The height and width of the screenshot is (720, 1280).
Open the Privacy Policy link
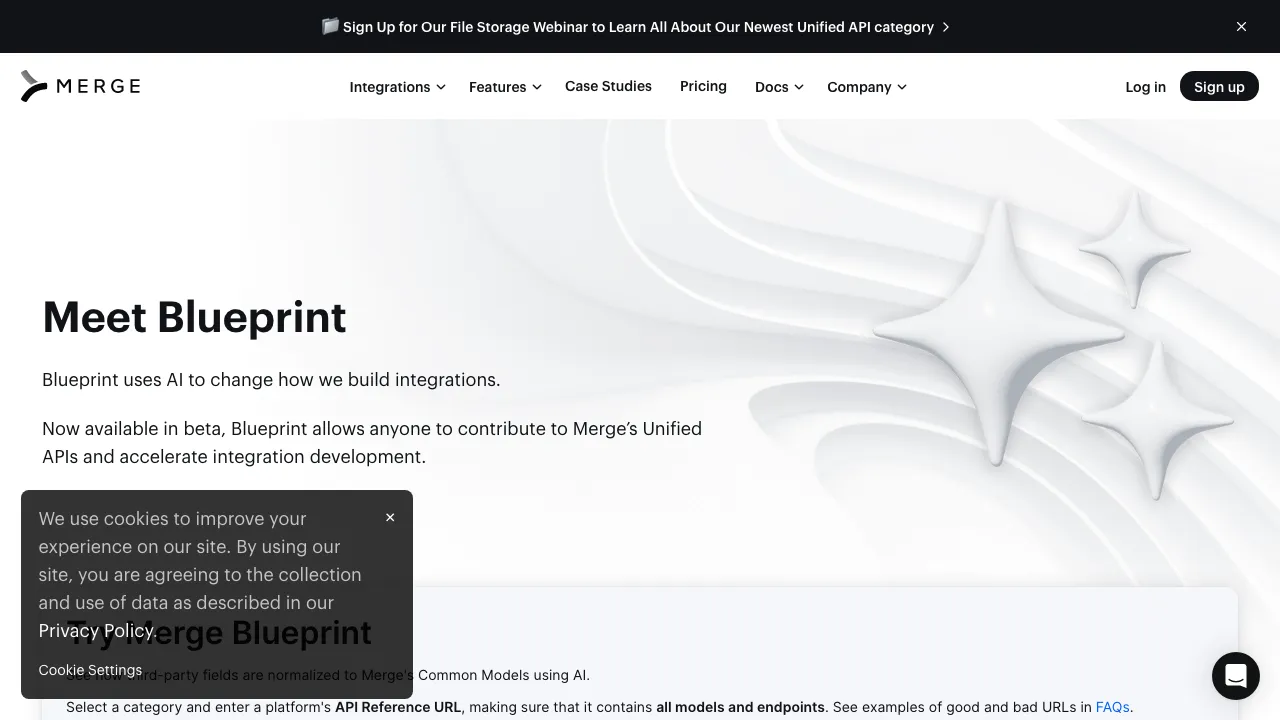point(98,631)
